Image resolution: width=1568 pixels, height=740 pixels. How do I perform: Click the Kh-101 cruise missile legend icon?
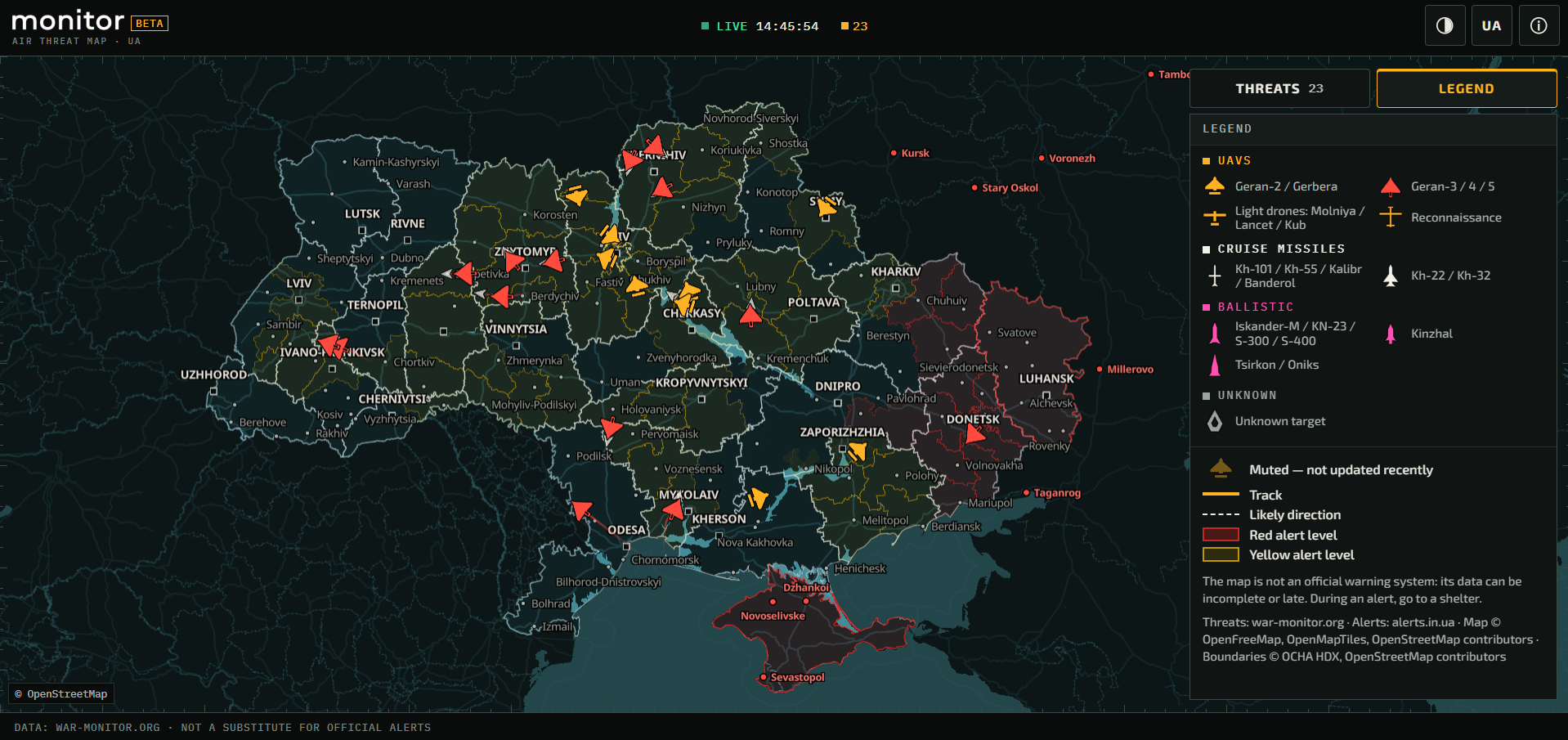click(1215, 276)
